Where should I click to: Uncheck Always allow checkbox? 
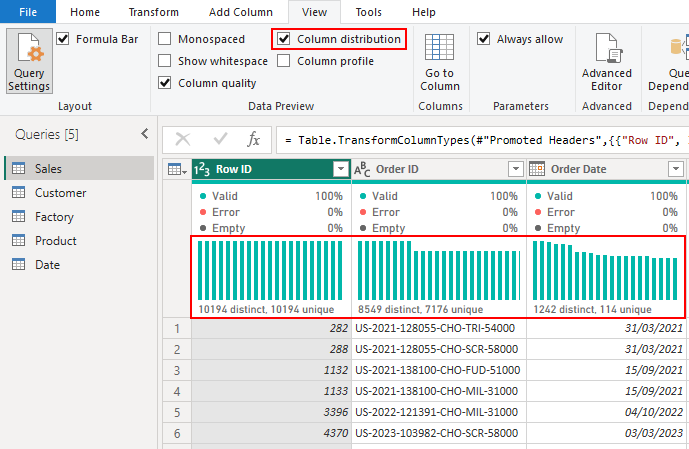(483, 39)
